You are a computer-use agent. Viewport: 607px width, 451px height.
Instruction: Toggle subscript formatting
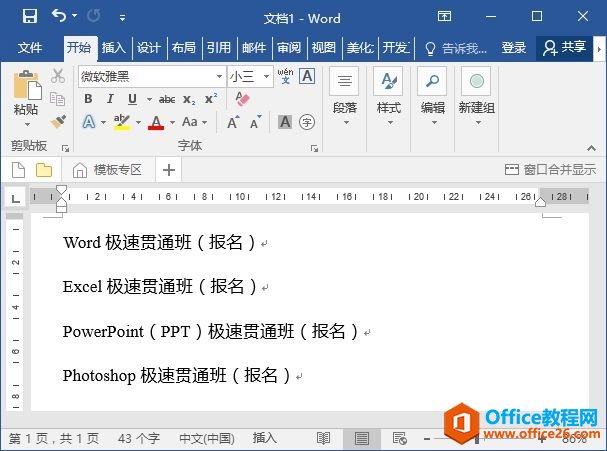[x=189, y=99]
